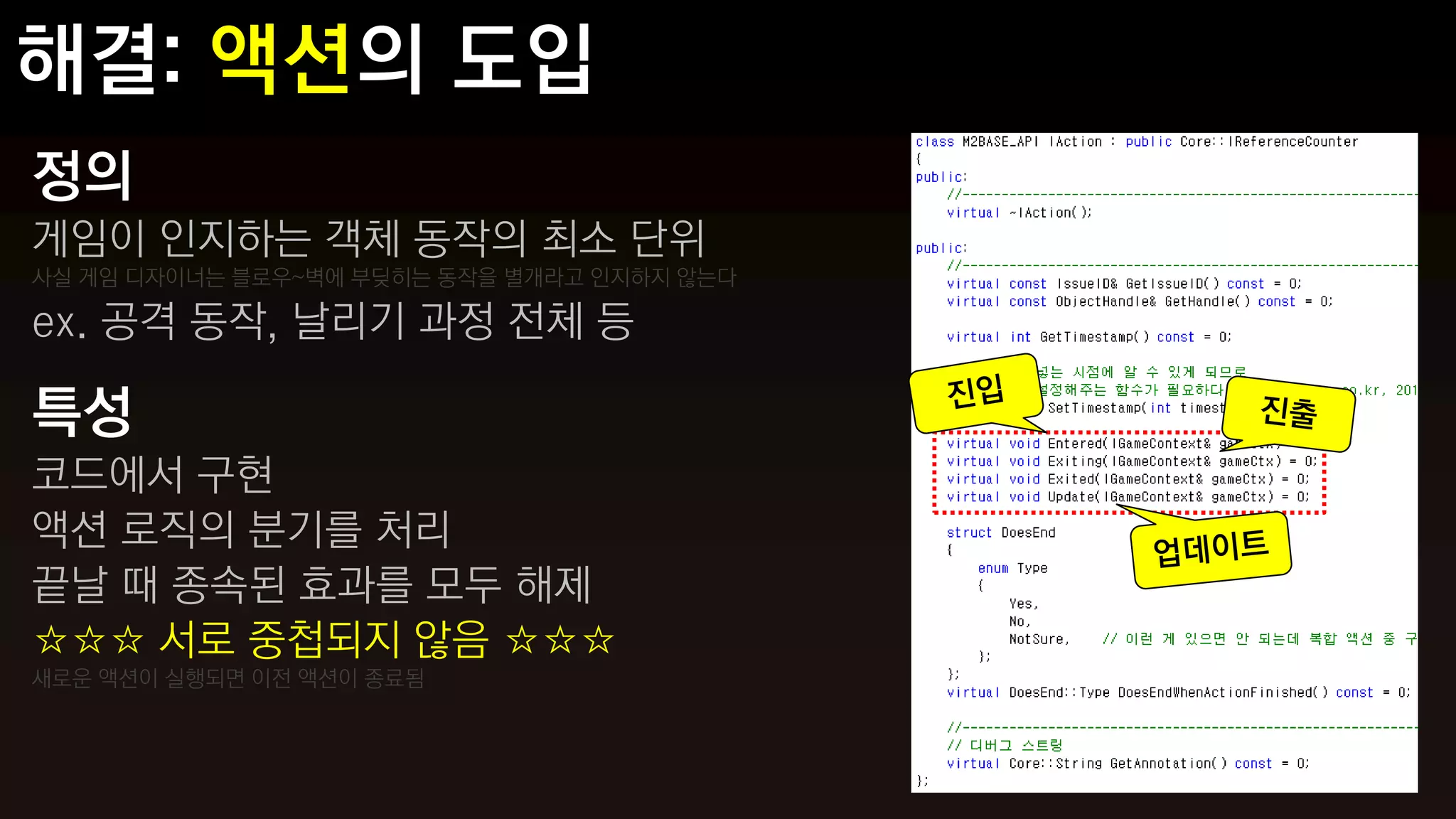Click the enum value 'NotSure,'
1456x819 pixels.
1039,639
